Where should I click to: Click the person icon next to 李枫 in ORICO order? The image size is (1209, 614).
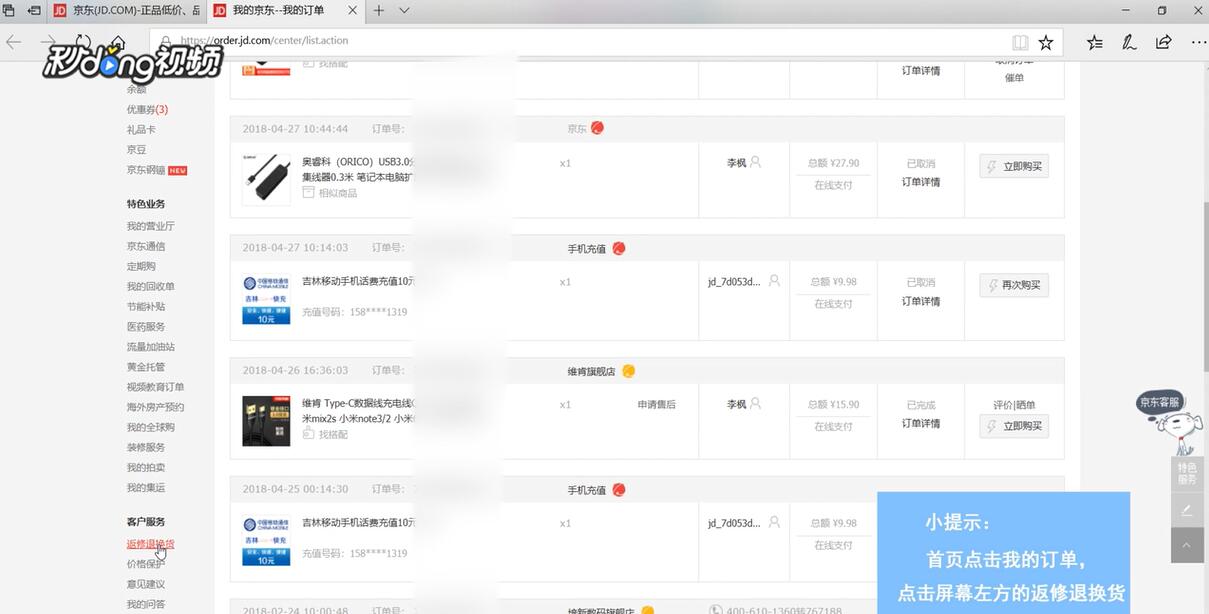755,161
